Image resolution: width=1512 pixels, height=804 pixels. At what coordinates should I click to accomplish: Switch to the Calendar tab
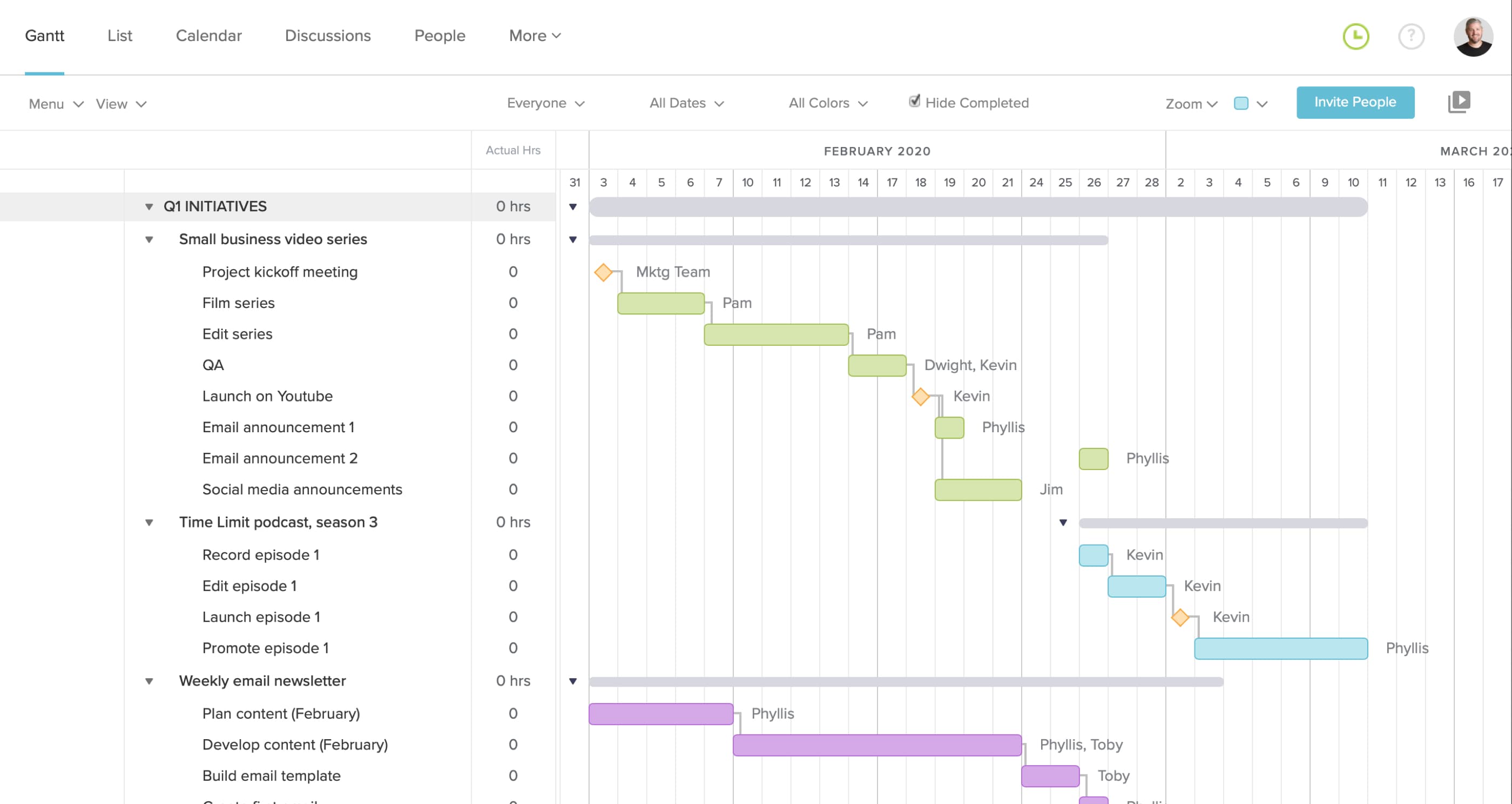(x=209, y=35)
